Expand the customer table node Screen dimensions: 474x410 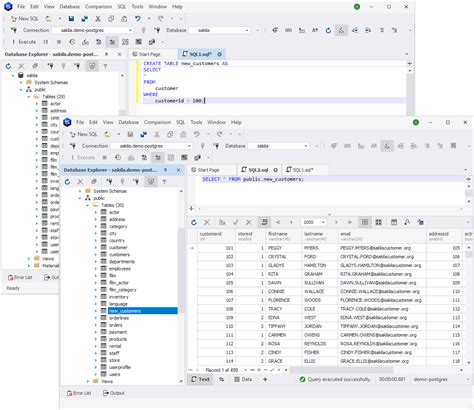(x=96, y=247)
